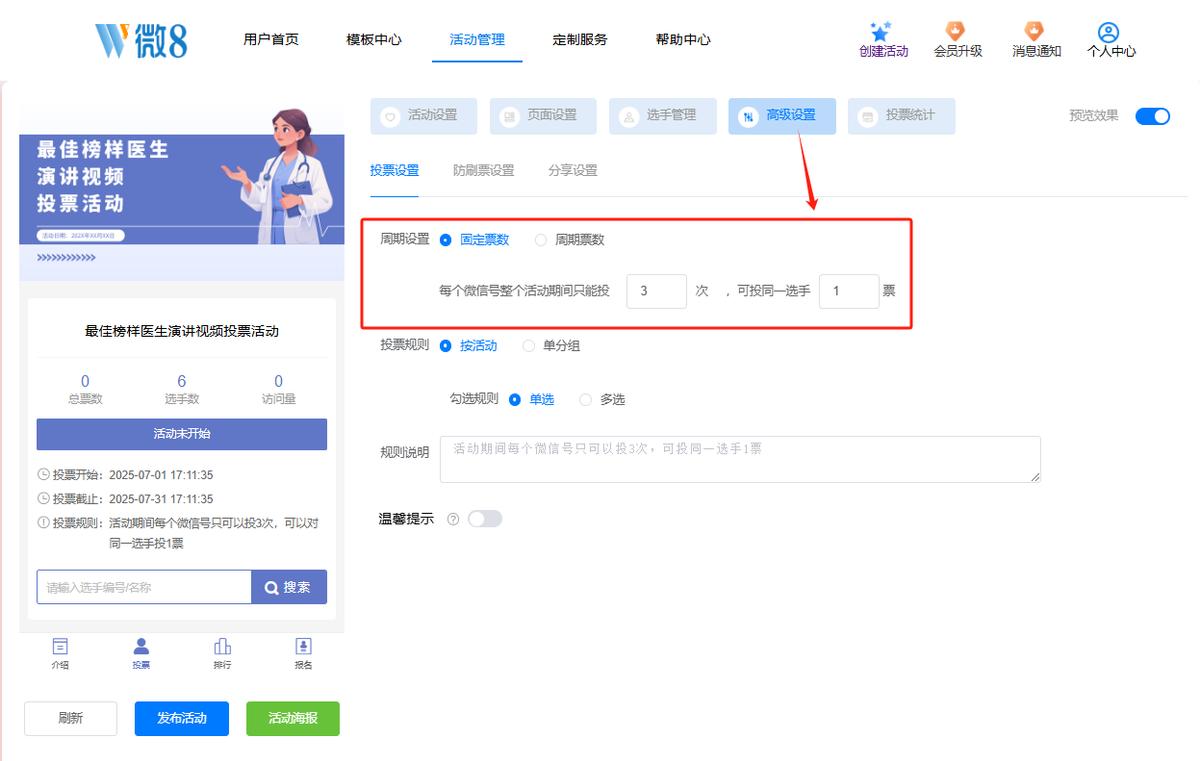The height and width of the screenshot is (761, 1200).
Task: Open 分享设置 sub-tab
Action: (573, 171)
